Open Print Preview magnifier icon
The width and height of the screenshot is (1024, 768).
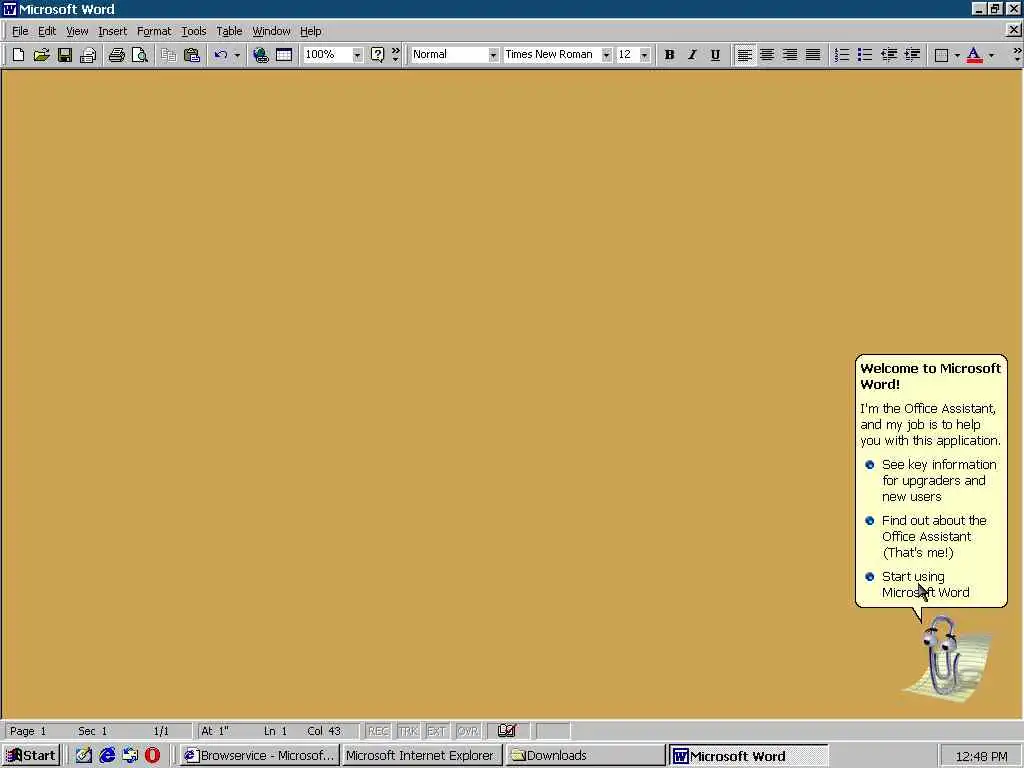pyautogui.click(x=140, y=55)
